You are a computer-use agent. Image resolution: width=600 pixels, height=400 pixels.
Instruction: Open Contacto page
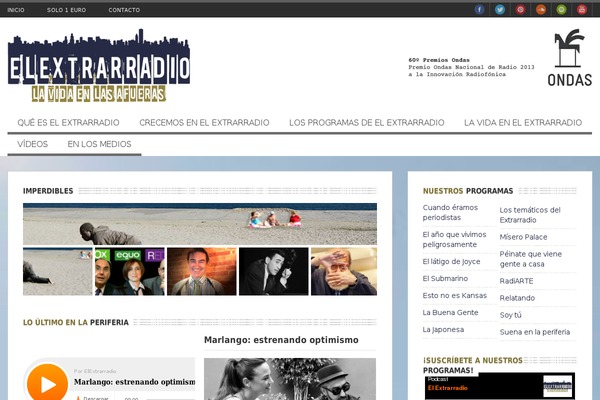pos(124,10)
